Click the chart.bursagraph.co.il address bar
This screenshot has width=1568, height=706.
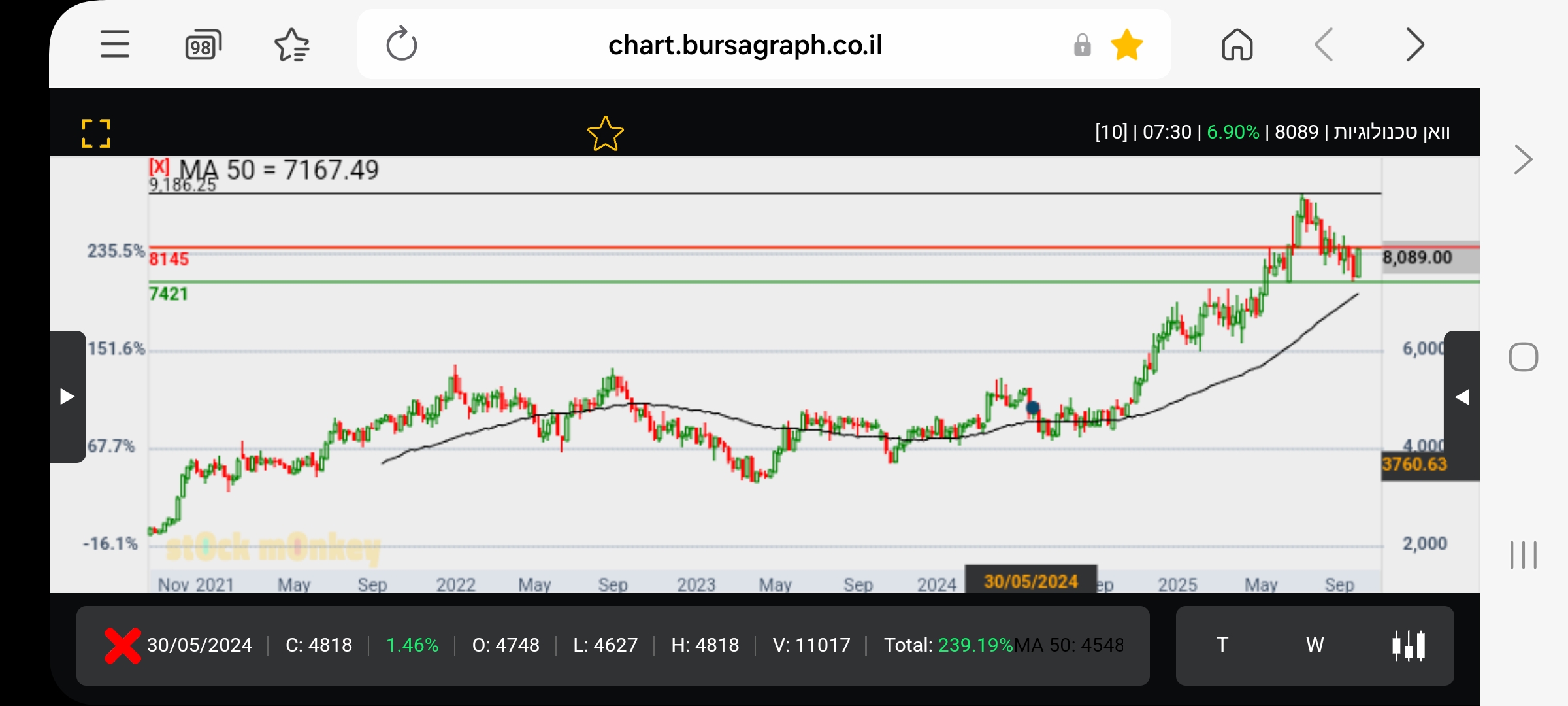tap(745, 45)
